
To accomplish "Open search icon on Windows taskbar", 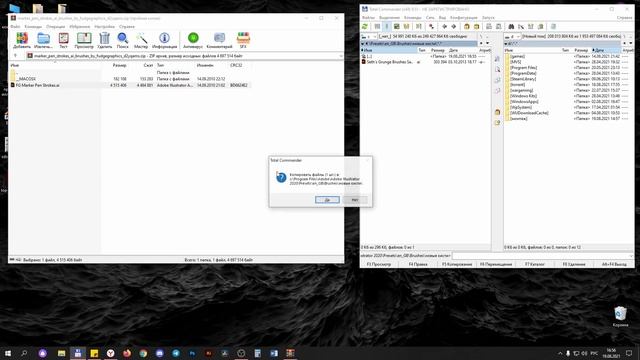I will [x=24, y=353].
